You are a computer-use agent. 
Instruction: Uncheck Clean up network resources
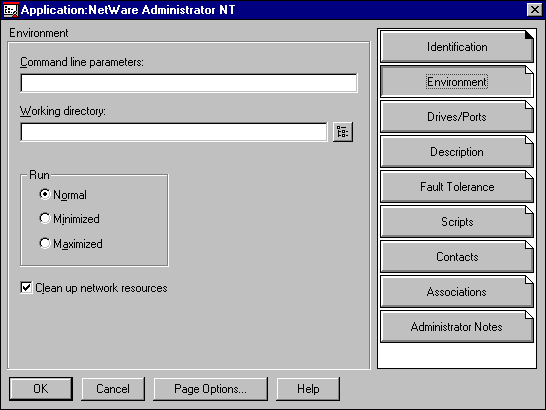pos(26,288)
